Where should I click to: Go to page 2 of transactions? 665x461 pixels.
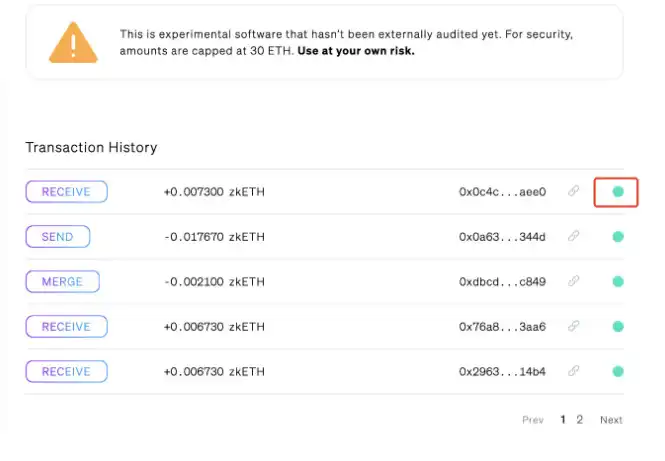pyautogui.click(x=580, y=420)
